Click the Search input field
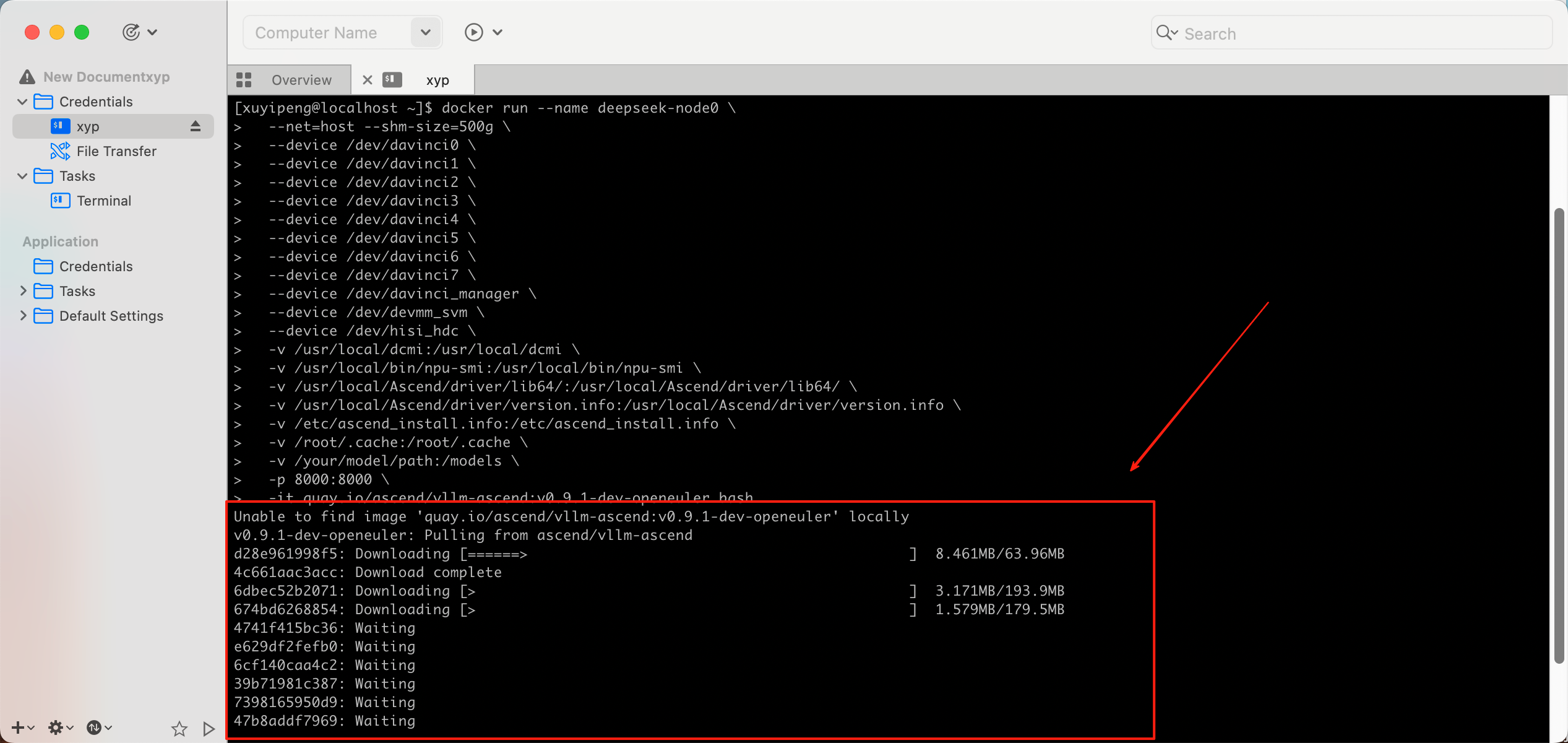1568x743 pixels. [x=1361, y=33]
